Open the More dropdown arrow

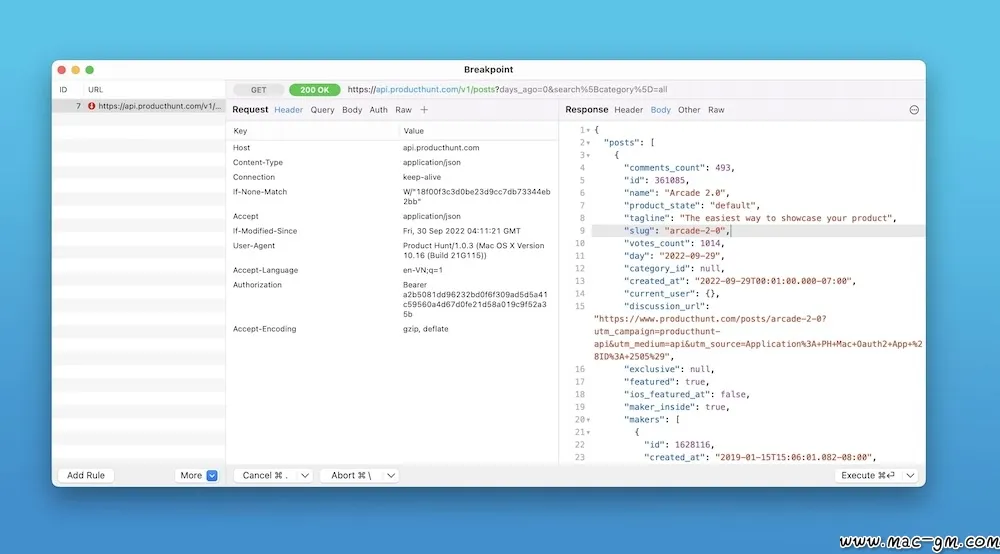click(x=212, y=476)
